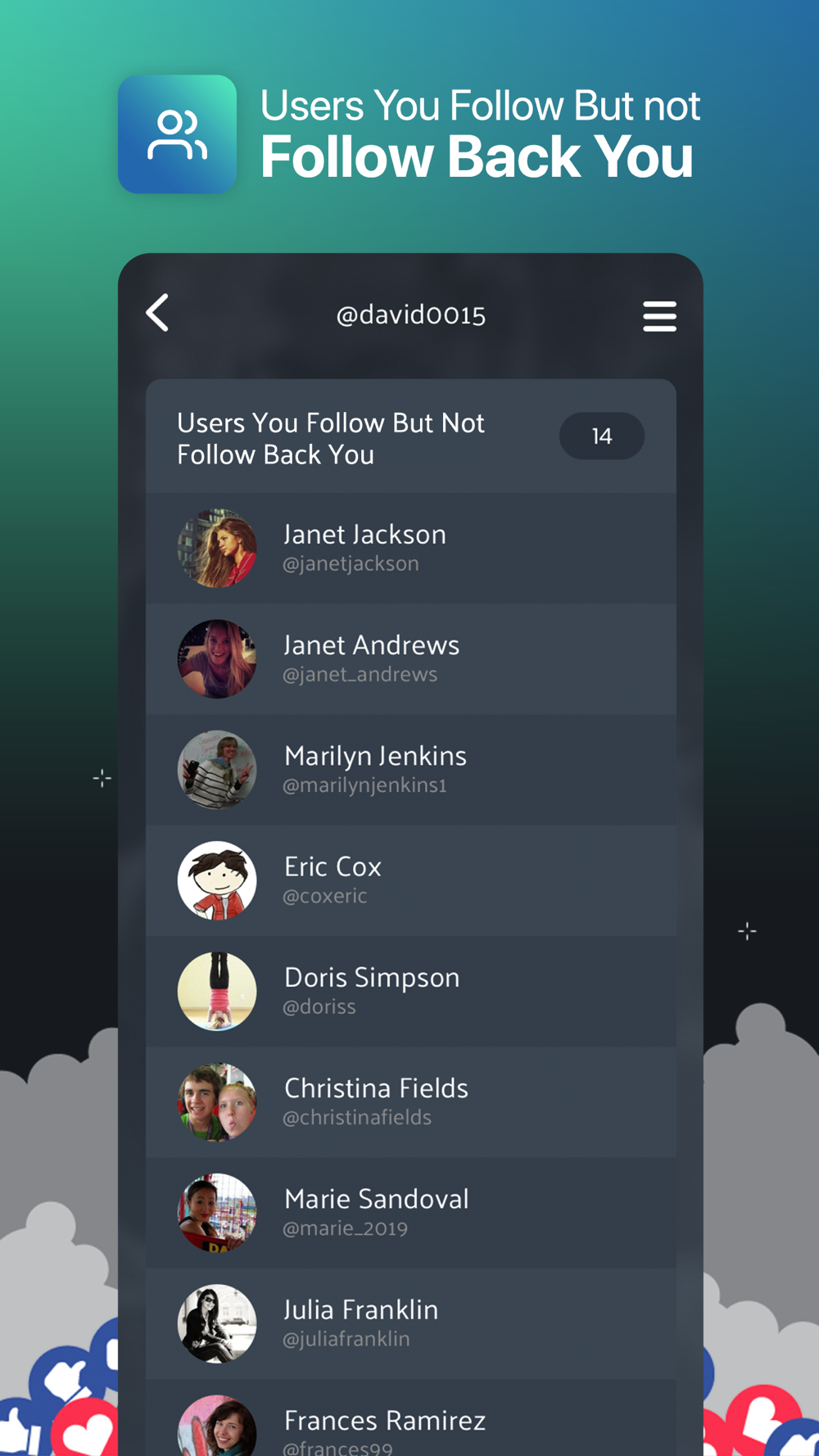819x1456 pixels.
Task: Tap the 14 count badge
Action: (602, 436)
